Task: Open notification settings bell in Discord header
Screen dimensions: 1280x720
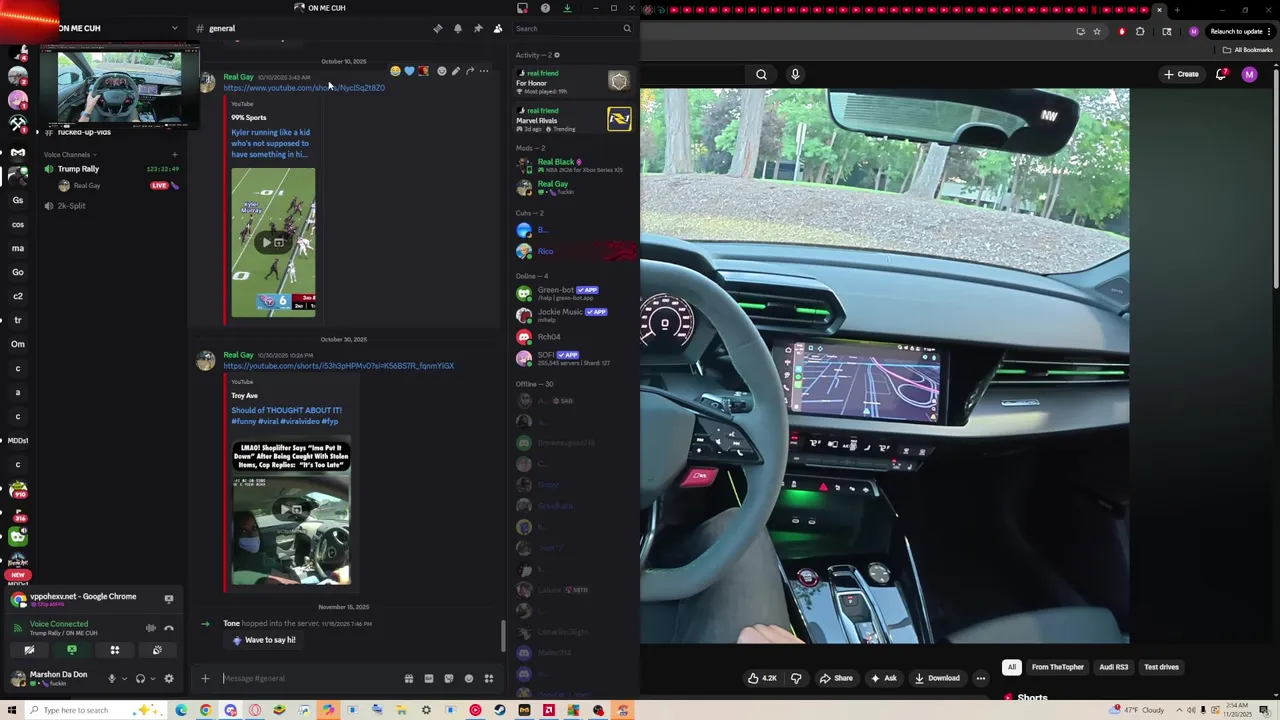Action: coord(458,28)
